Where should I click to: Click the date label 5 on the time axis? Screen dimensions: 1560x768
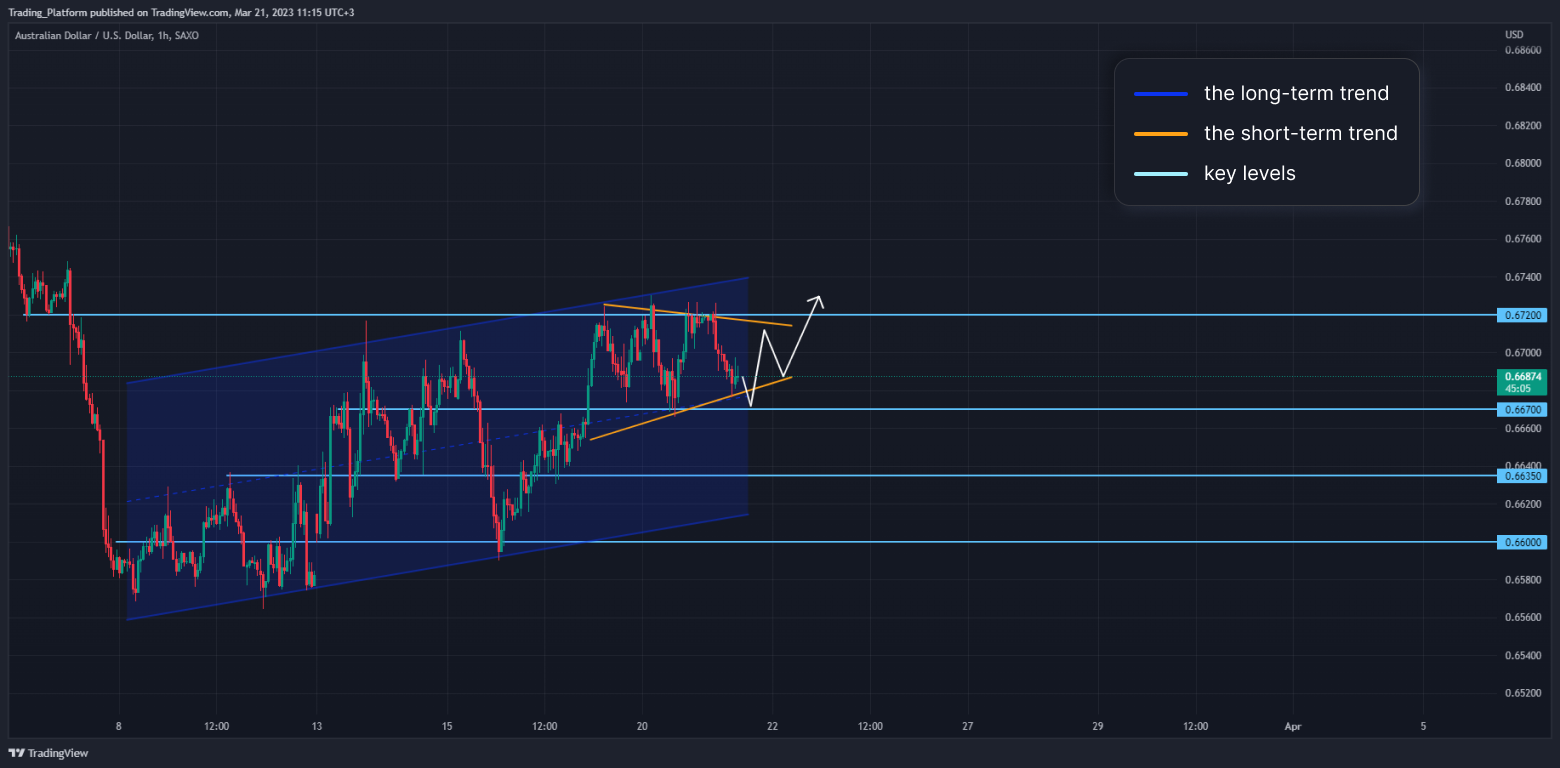(1423, 726)
